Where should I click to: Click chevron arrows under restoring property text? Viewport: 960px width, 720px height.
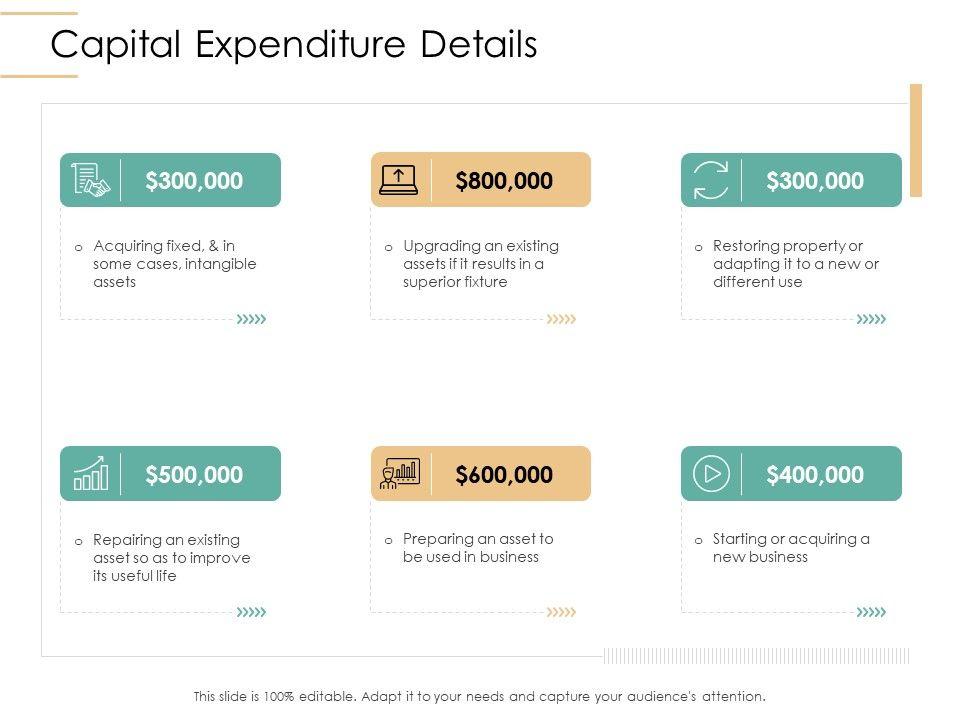click(871, 319)
